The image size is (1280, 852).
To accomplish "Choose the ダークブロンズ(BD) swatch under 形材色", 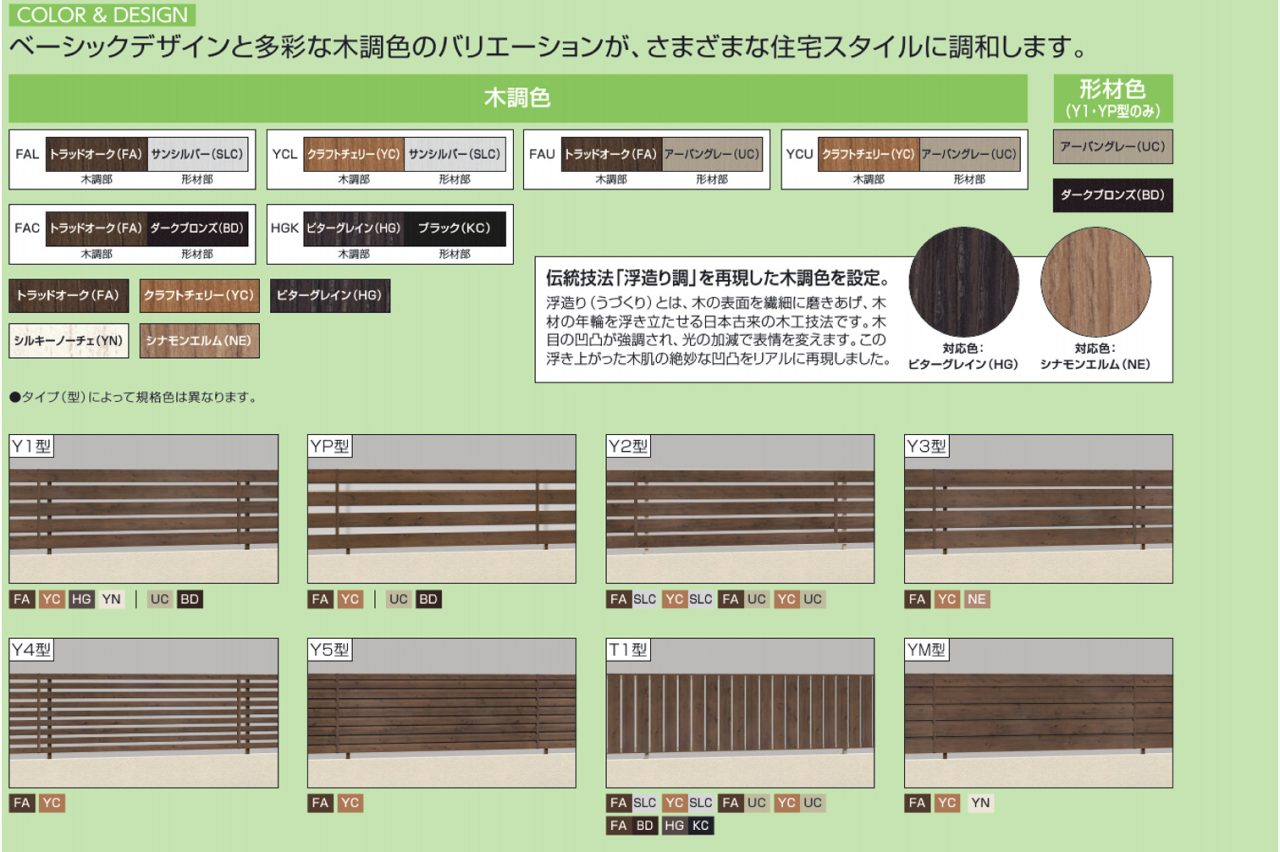I will click(x=1113, y=195).
